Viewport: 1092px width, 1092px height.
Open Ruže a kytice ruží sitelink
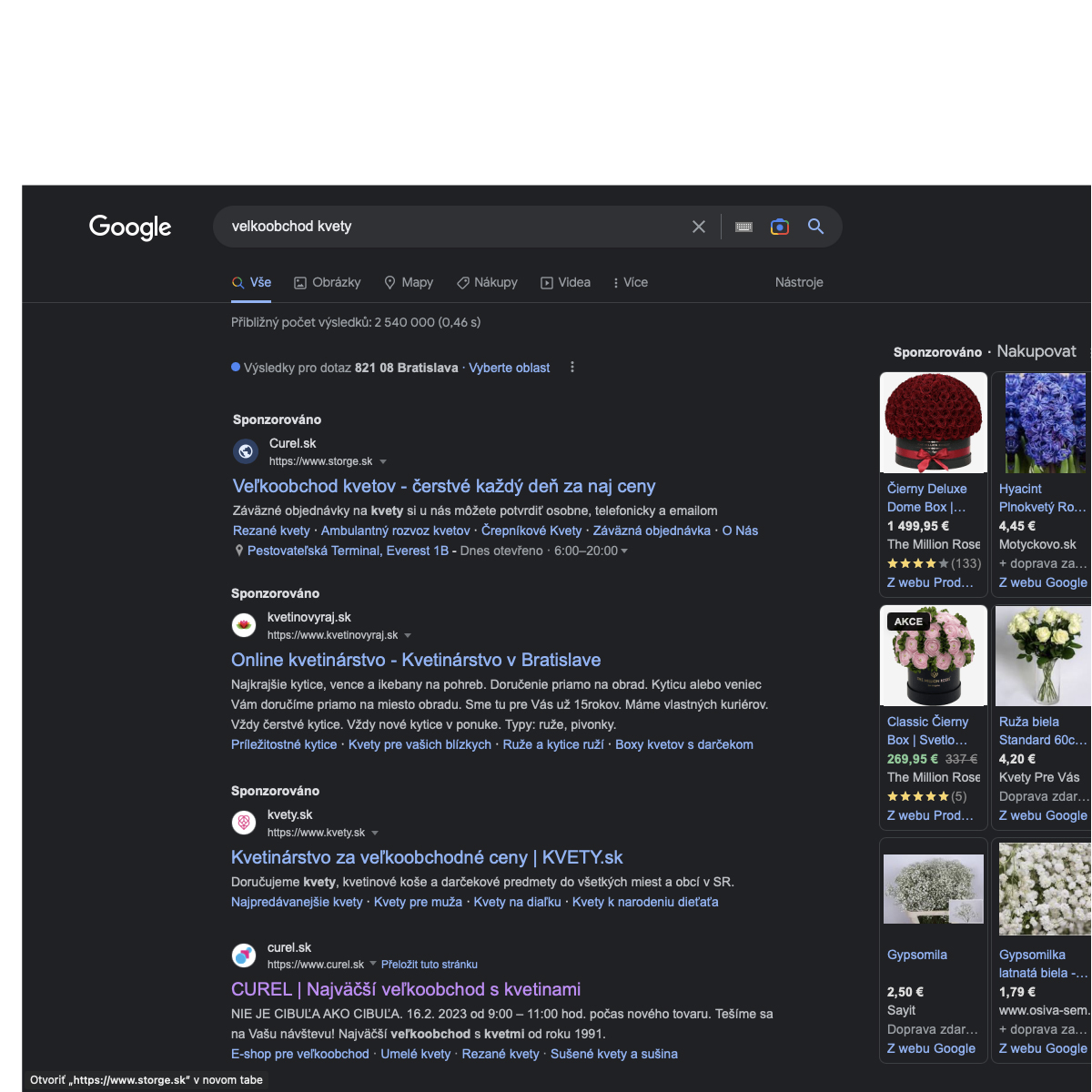pyautogui.click(x=553, y=744)
